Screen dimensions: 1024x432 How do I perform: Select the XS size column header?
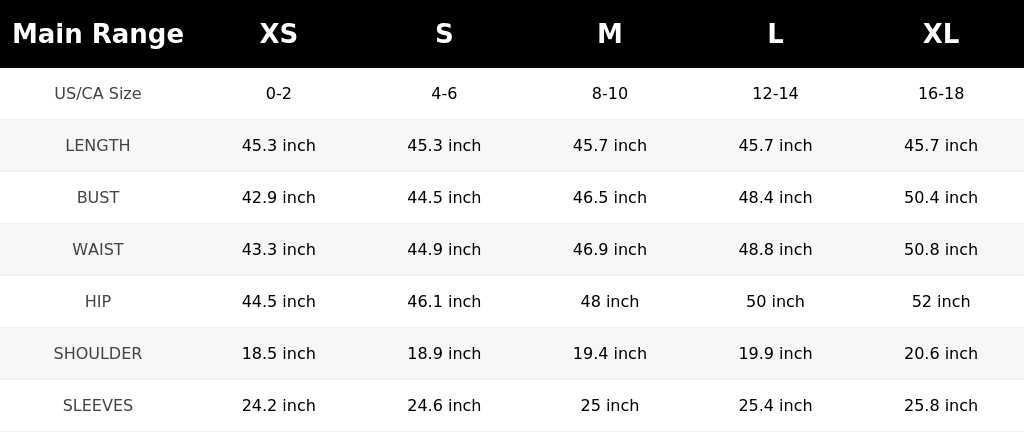click(x=279, y=34)
